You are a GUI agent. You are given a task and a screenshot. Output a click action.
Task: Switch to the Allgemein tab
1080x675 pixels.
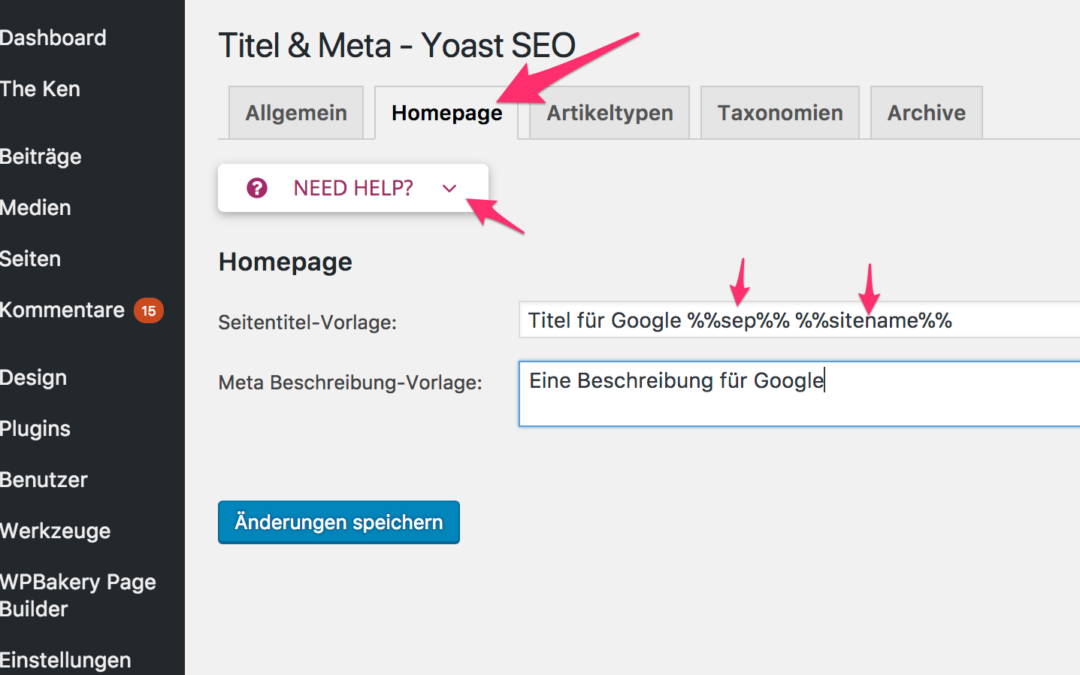296,113
